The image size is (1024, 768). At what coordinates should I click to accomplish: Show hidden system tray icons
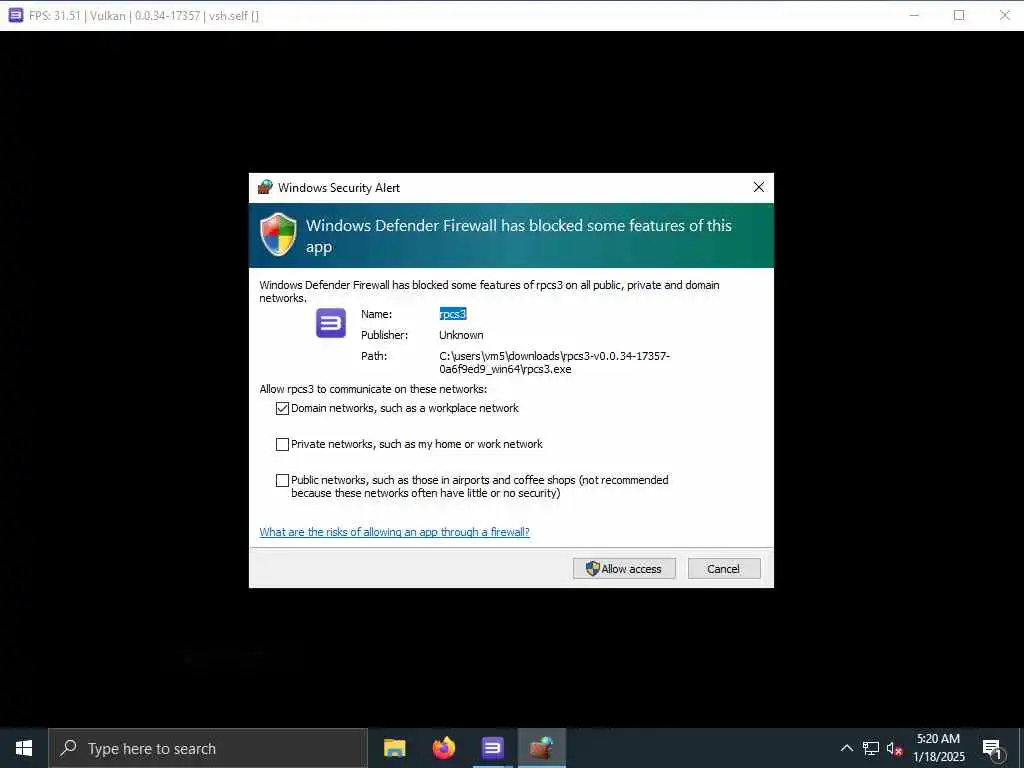pyautogui.click(x=846, y=748)
